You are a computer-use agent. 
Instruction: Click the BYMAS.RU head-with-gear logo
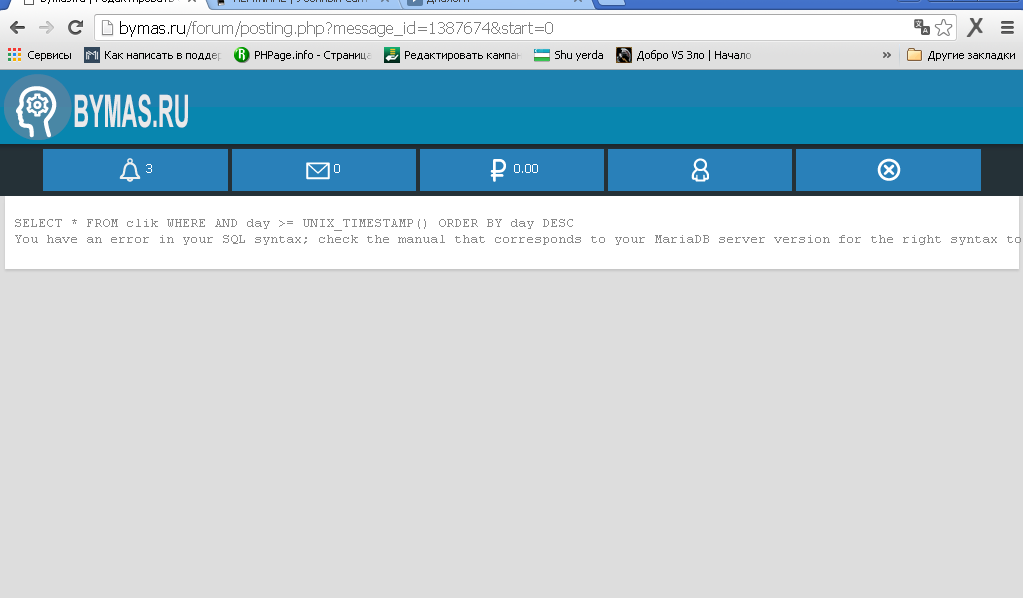pyautogui.click(x=37, y=108)
